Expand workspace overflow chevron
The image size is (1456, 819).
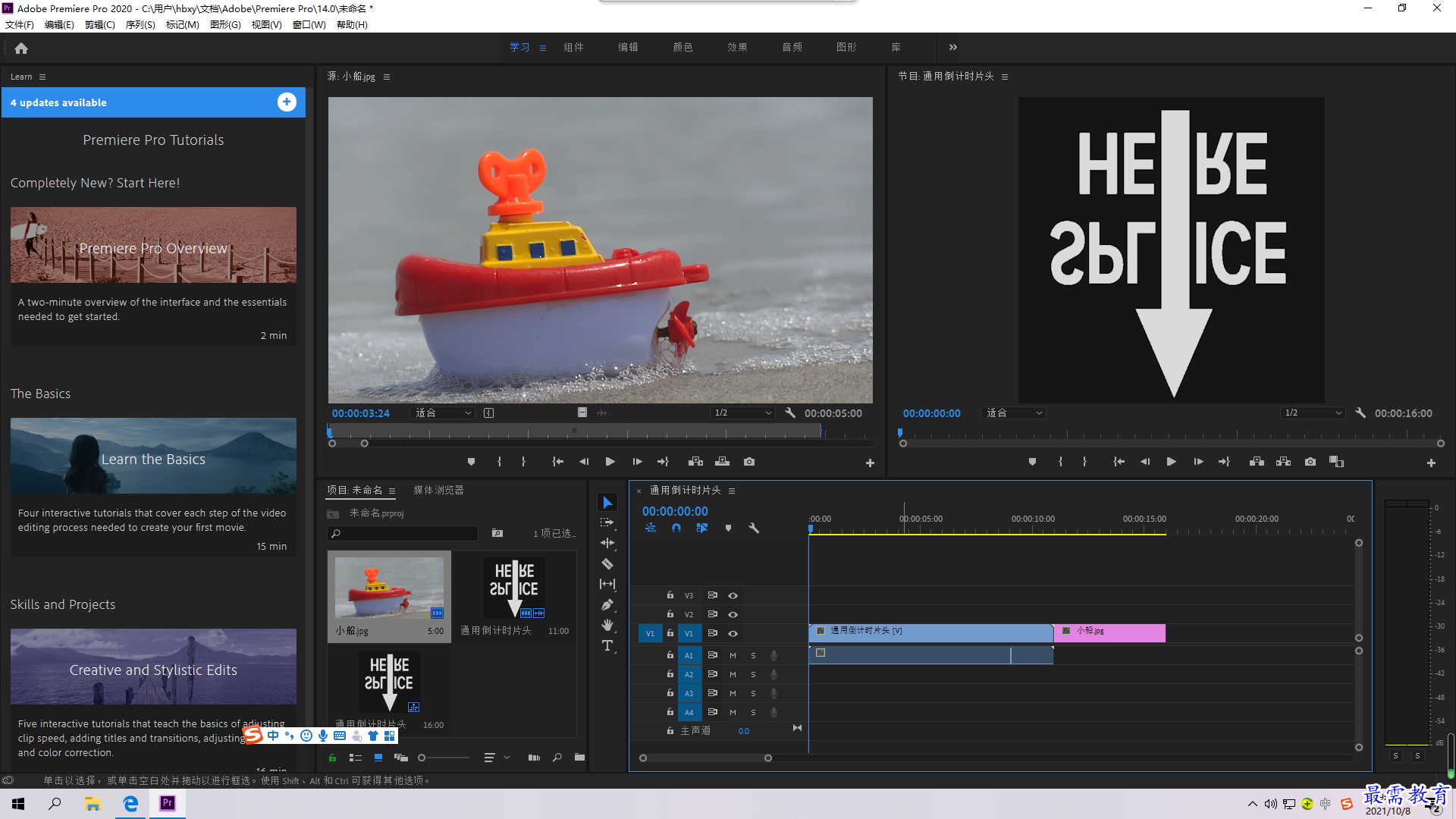pos(953,47)
